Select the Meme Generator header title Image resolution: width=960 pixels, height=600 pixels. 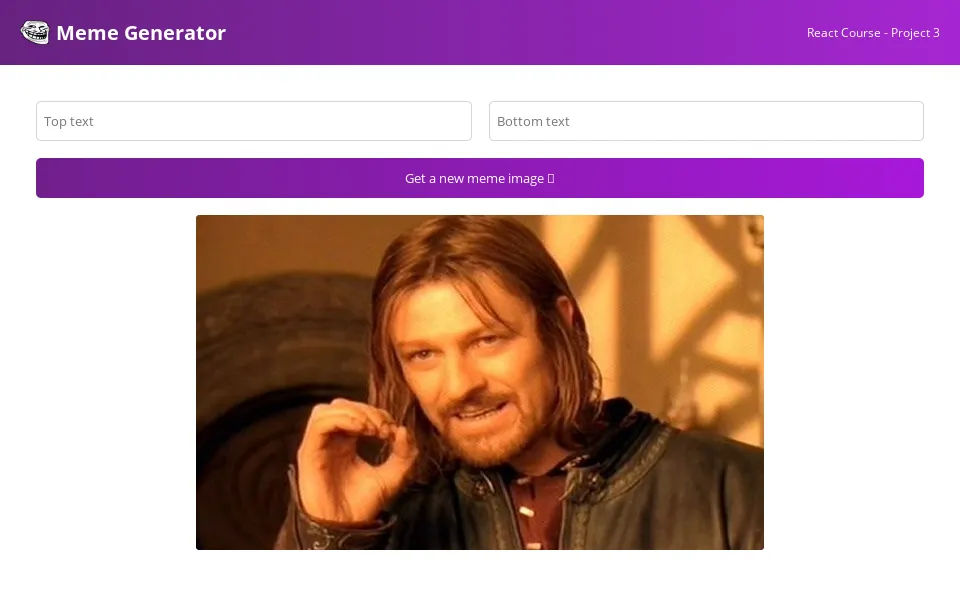(x=141, y=32)
